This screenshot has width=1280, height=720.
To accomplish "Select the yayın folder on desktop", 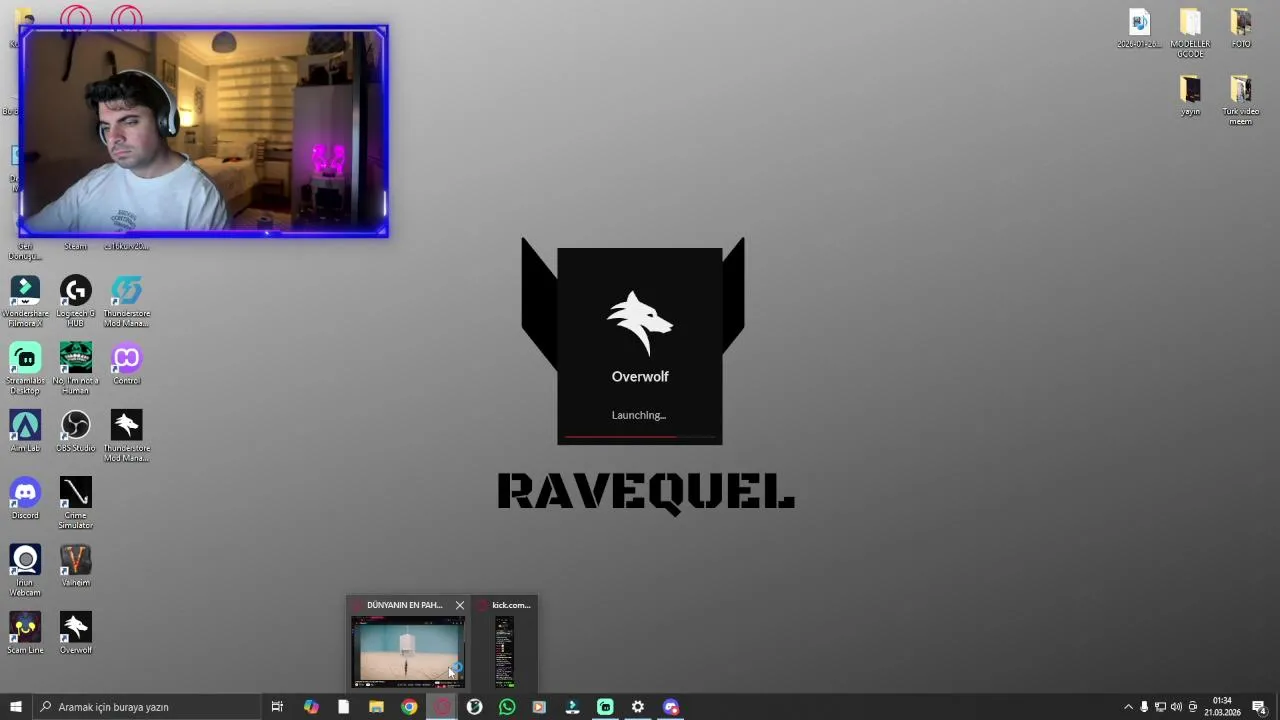I will (1190, 95).
